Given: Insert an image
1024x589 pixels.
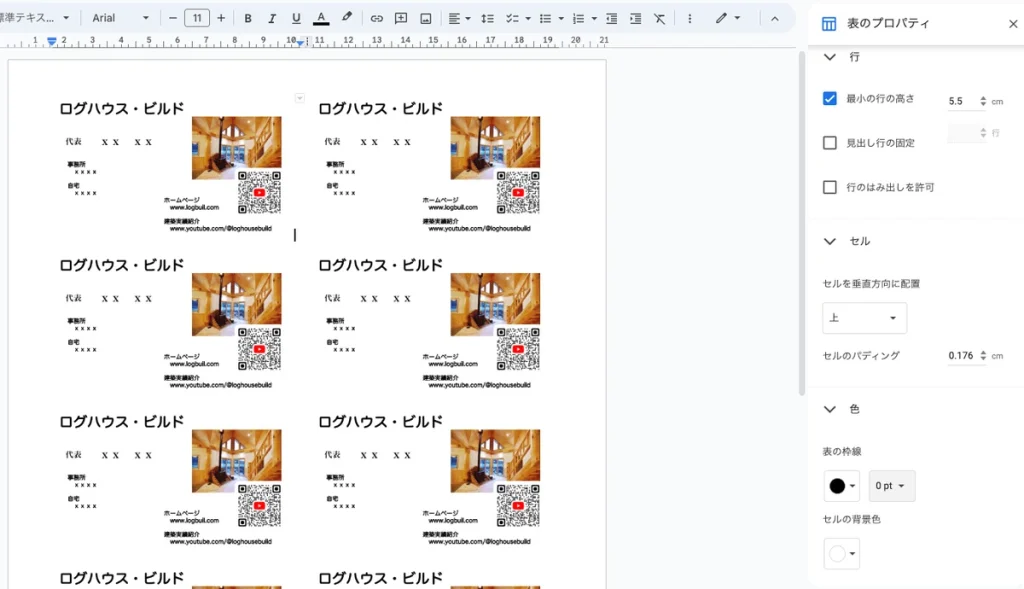Looking at the screenshot, I should [x=426, y=18].
